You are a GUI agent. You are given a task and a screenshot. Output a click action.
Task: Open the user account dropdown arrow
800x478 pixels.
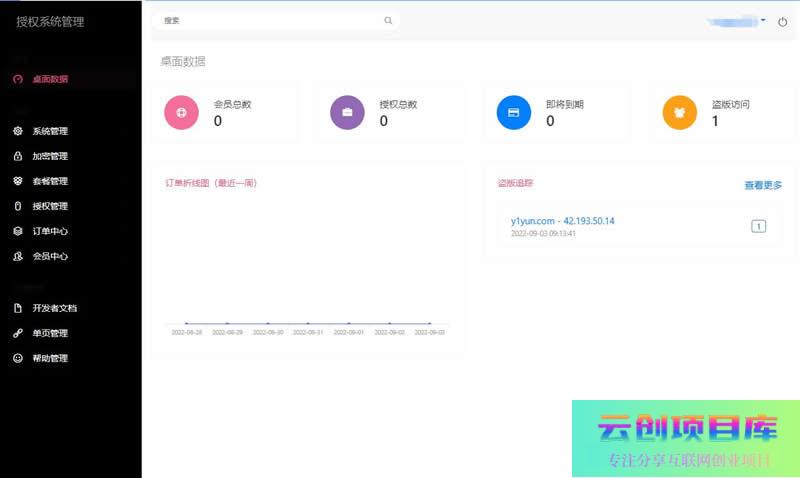click(763, 19)
